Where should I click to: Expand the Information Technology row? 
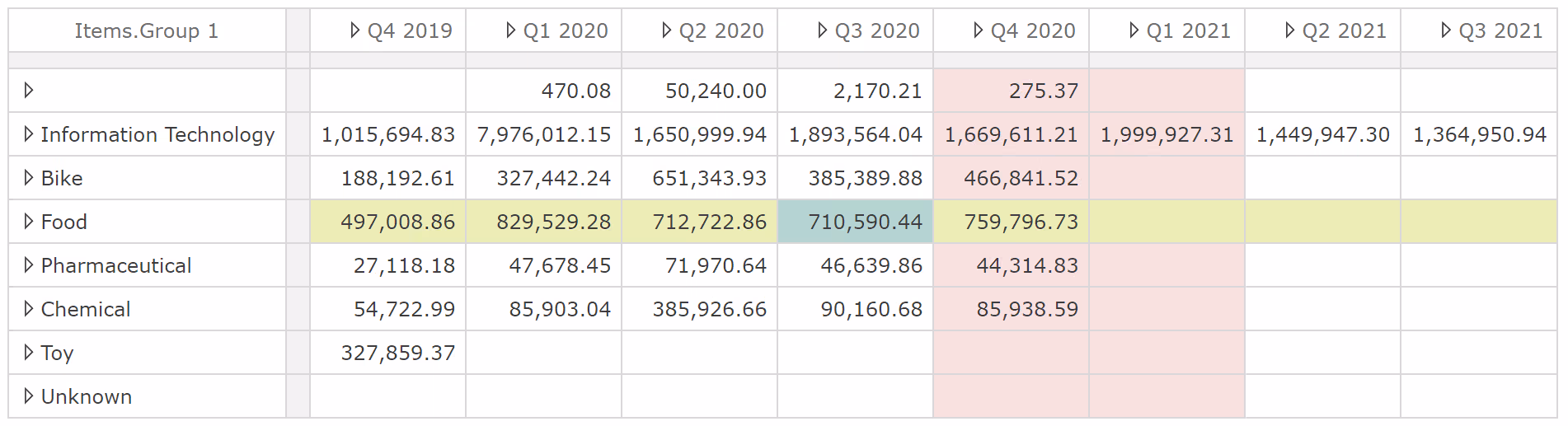click(29, 134)
